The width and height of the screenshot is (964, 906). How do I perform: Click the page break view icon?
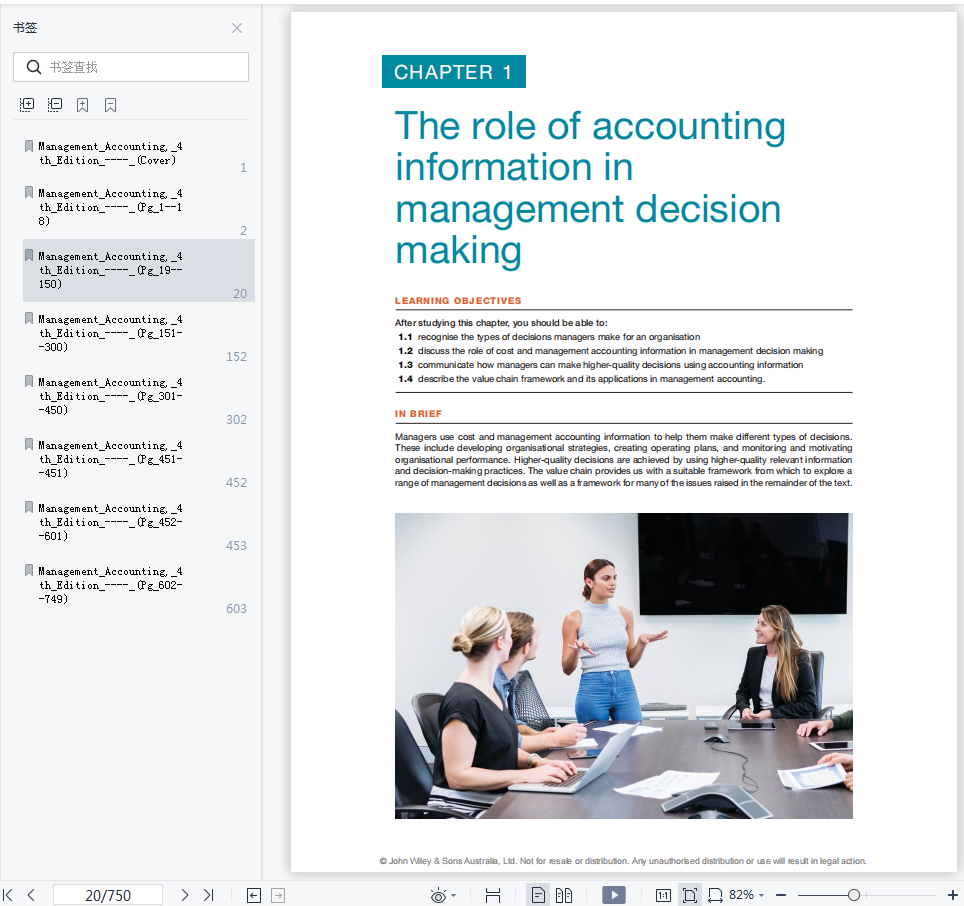point(493,896)
